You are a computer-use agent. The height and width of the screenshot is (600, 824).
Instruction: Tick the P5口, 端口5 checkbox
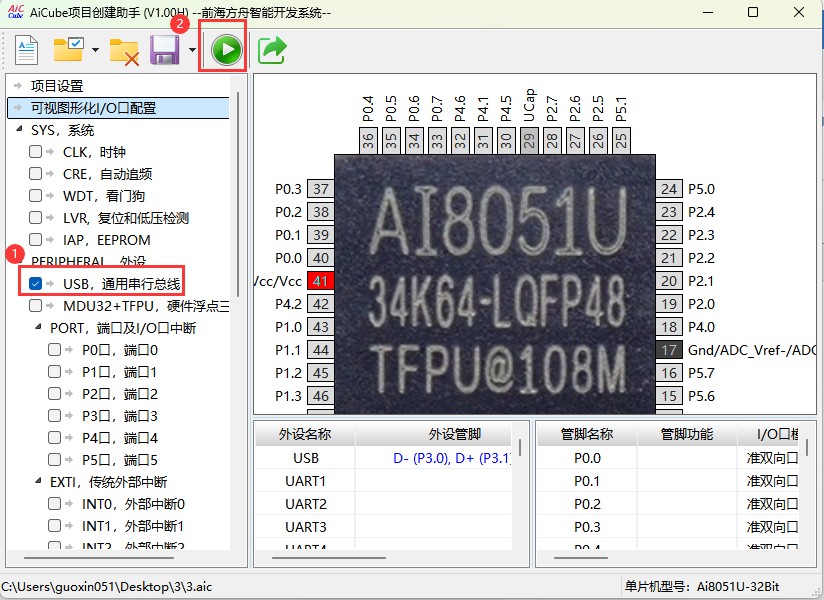click(x=54, y=460)
